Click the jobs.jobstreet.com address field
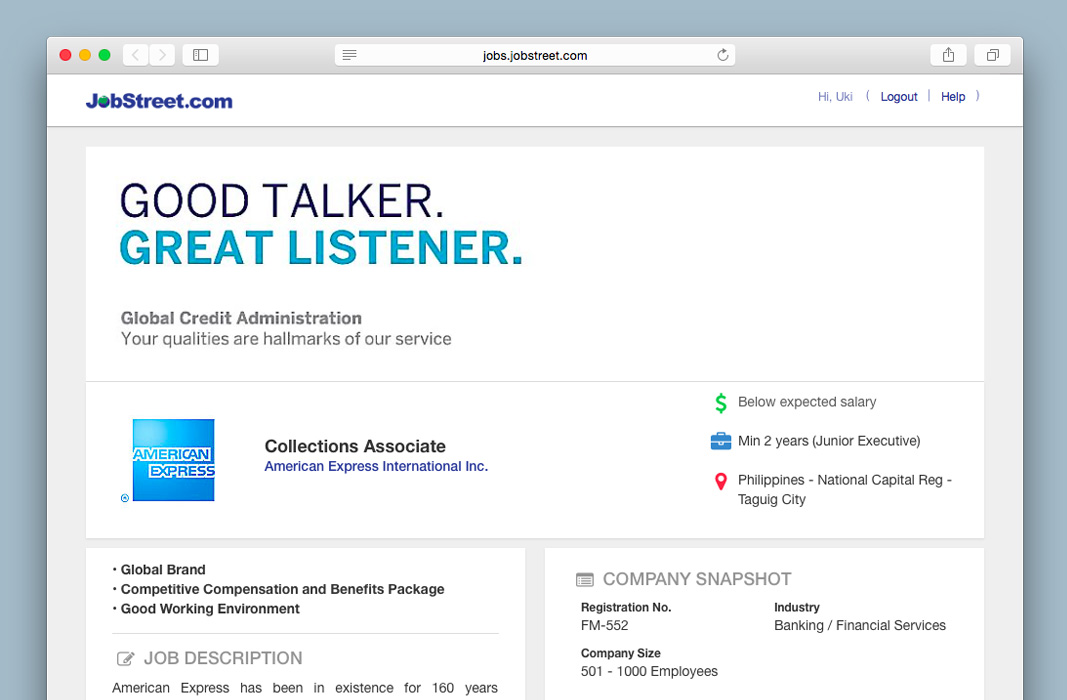Screen dimensions: 1067x700 pos(535,55)
